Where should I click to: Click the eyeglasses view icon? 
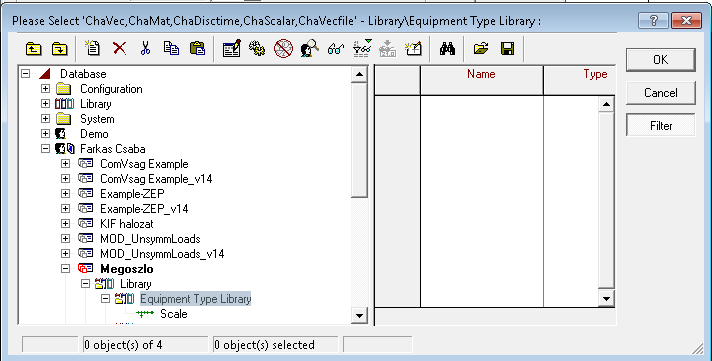[336, 48]
